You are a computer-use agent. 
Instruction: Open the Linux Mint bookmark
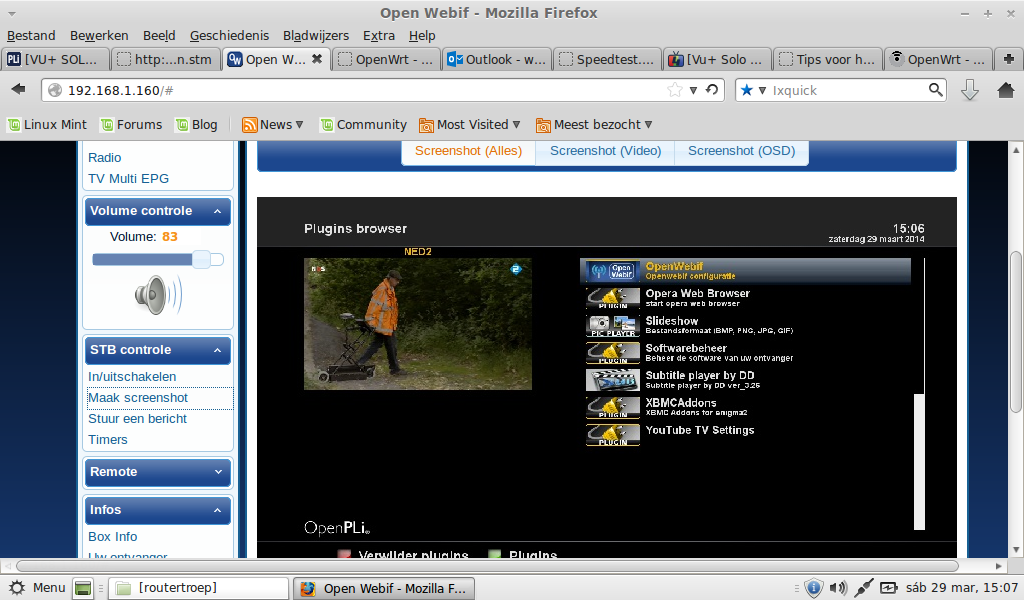click(x=46, y=125)
